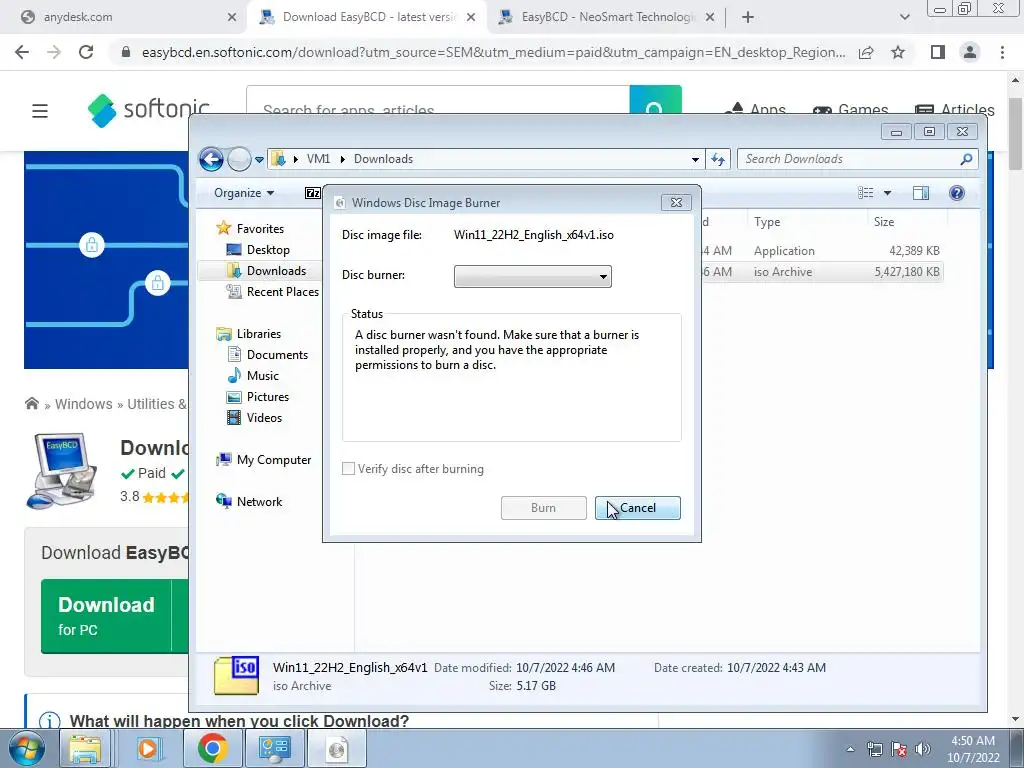
Task: Click the volume tray icon
Action: pos(923,749)
